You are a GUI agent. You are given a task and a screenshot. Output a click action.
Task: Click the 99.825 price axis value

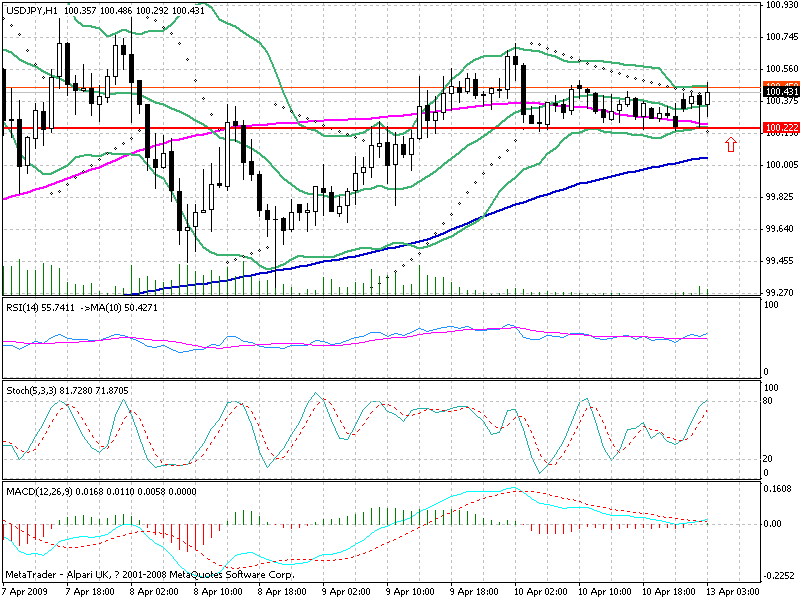click(780, 197)
